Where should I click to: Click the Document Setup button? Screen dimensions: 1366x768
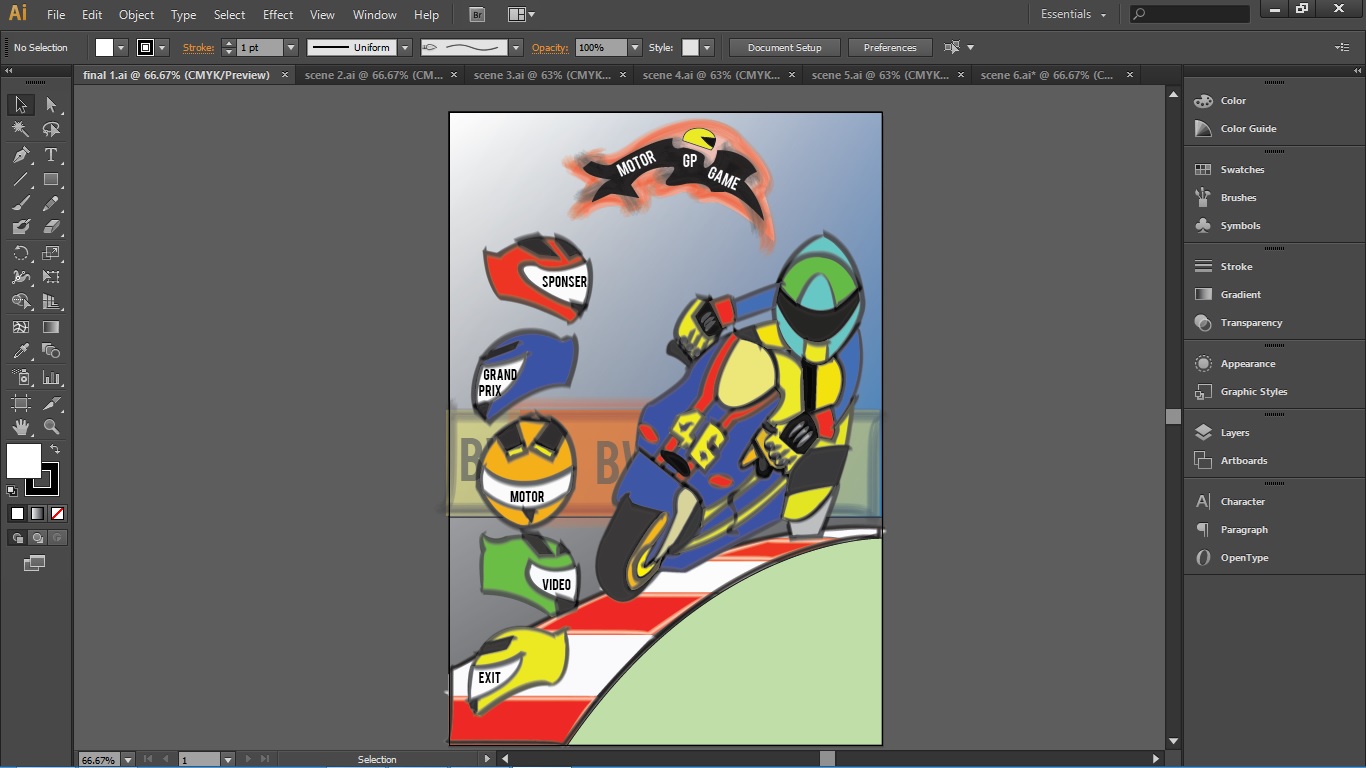pos(784,48)
